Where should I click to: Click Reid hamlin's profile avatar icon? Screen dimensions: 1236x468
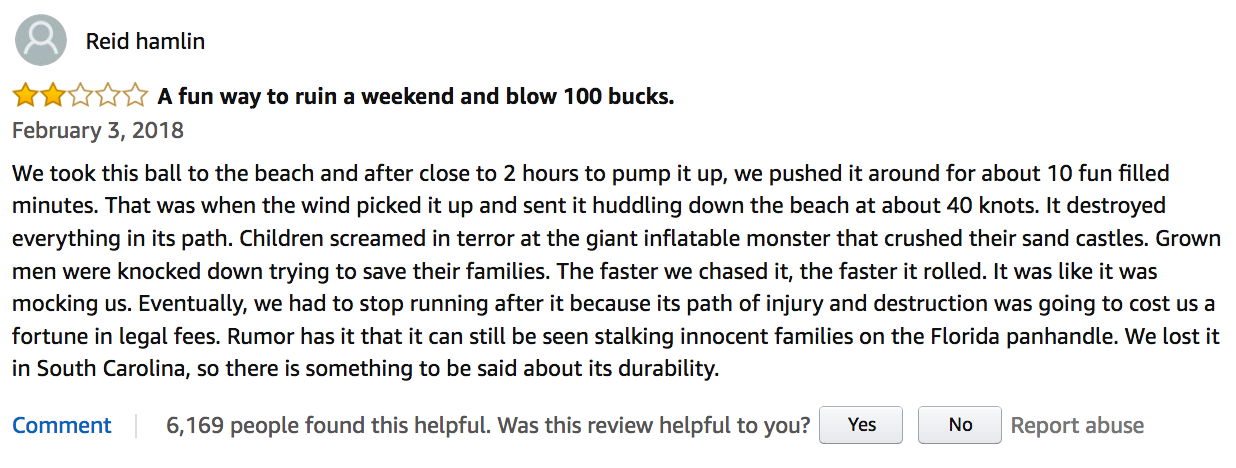(42, 41)
